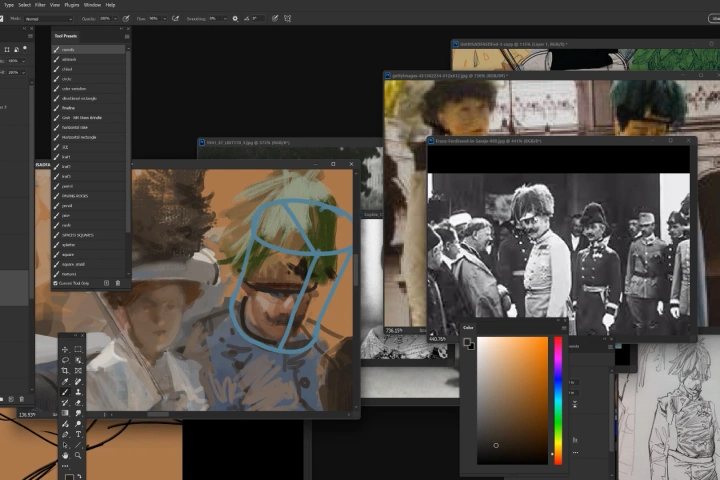Viewport: 720px width, 480px height.
Task: Select the Clone Stamp tool
Action: (x=78, y=392)
